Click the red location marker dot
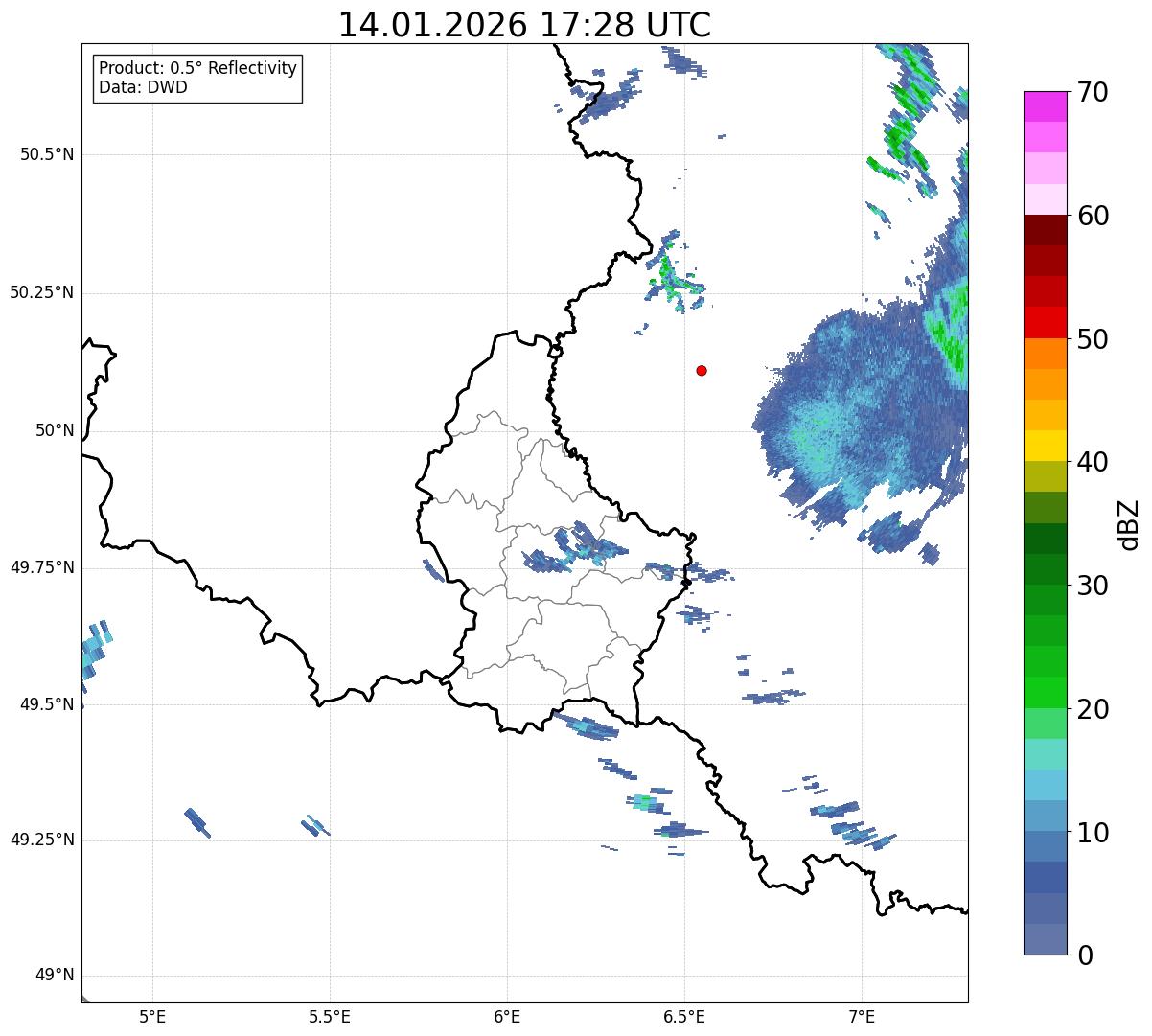The width and height of the screenshot is (1152, 1036). pos(702,370)
